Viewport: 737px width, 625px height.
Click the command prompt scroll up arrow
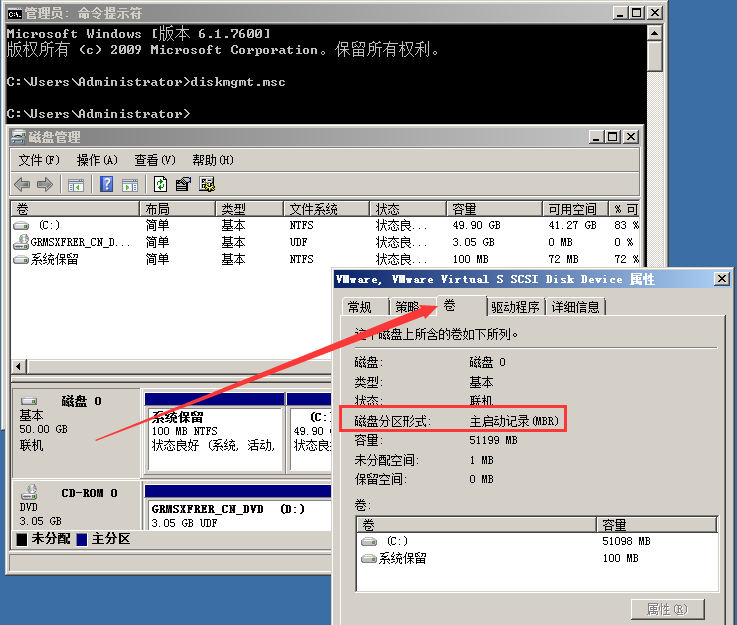point(654,33)
